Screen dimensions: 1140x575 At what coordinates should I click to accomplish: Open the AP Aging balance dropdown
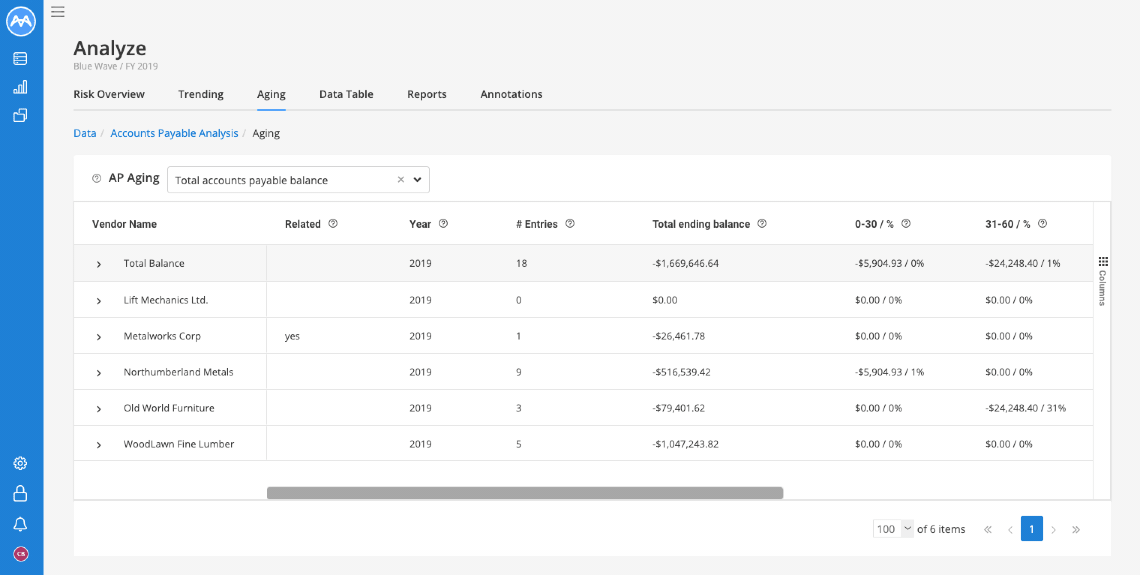[x=298, y=180]
